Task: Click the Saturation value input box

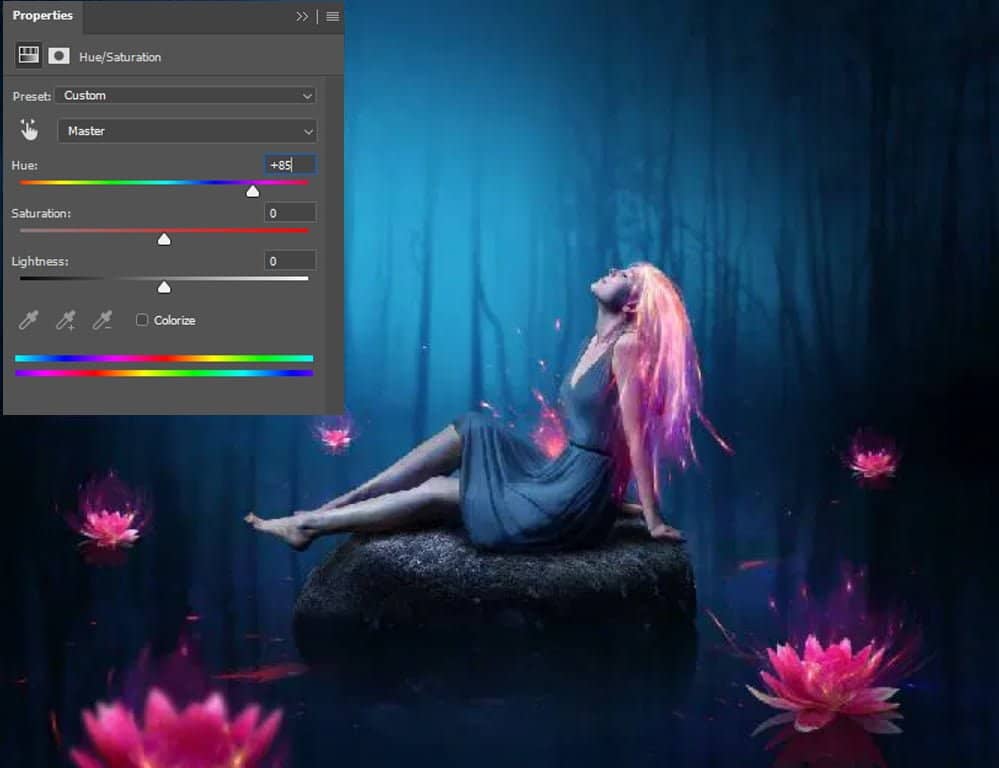Action: tap(289, 213)
